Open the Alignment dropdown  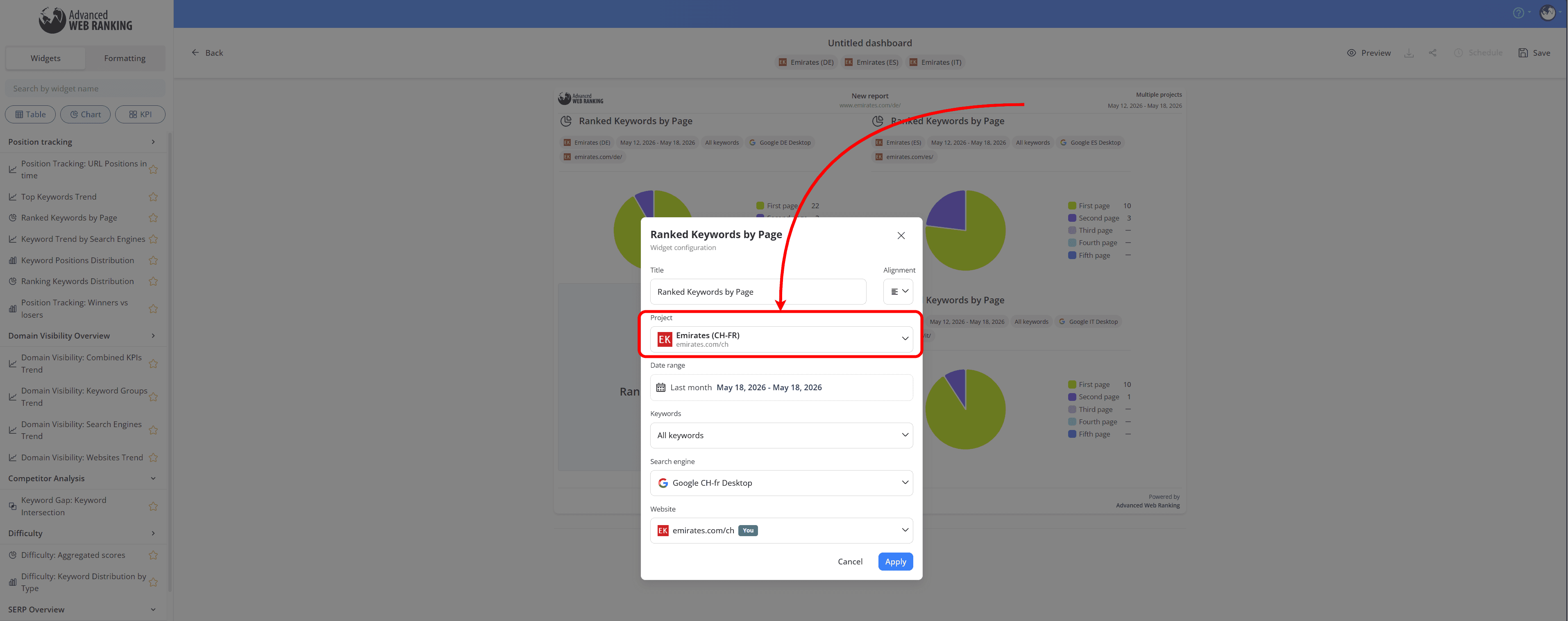[898, 291]
